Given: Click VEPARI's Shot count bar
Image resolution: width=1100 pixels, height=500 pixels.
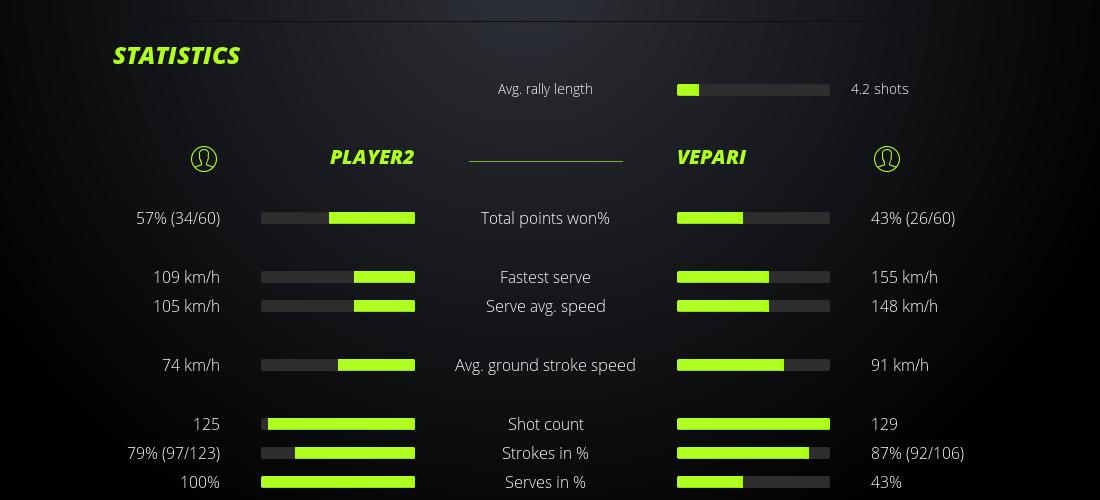Looking at the screenshot, I should (753, 424).
